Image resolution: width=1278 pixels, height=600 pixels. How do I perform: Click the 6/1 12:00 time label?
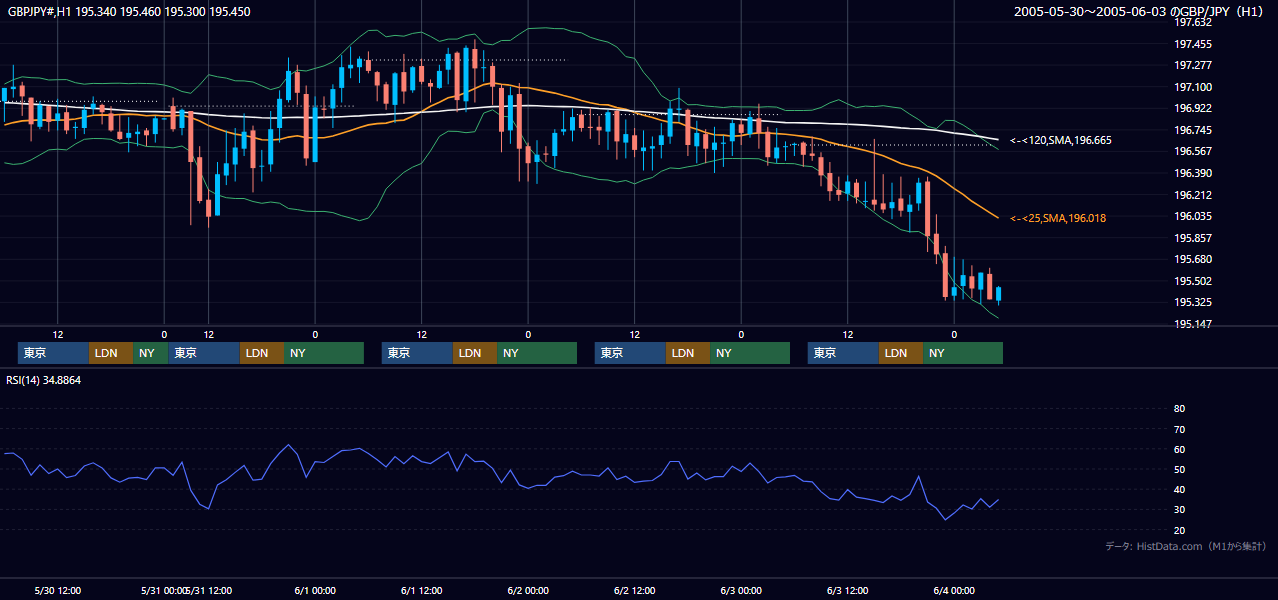pos(421,591)
